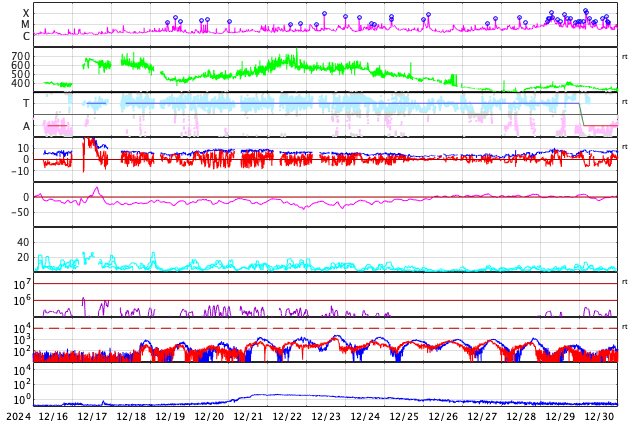Image resolution: width=634 pixels, height=424 pixels.
Task: Click the 12/26 date label
Action: (x=443, y=416)
